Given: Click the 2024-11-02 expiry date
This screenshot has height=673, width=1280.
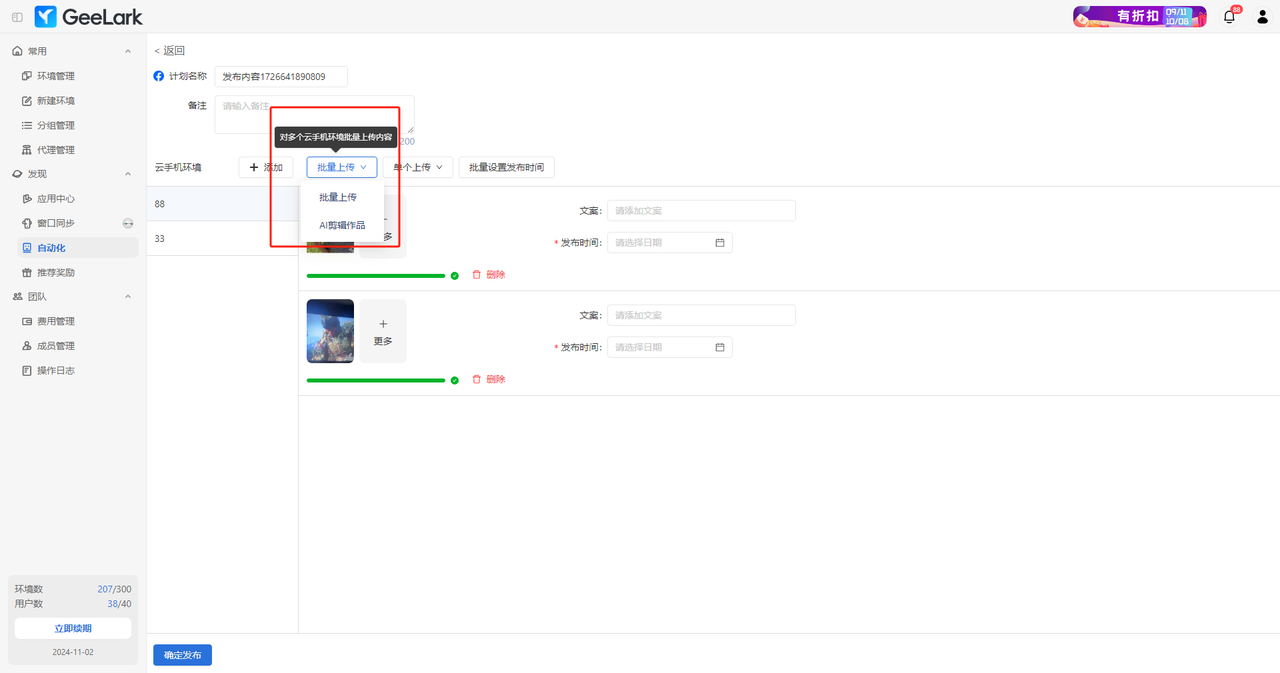Looking at the screenshot, I should pyautogui.click(x=73, y=652).
